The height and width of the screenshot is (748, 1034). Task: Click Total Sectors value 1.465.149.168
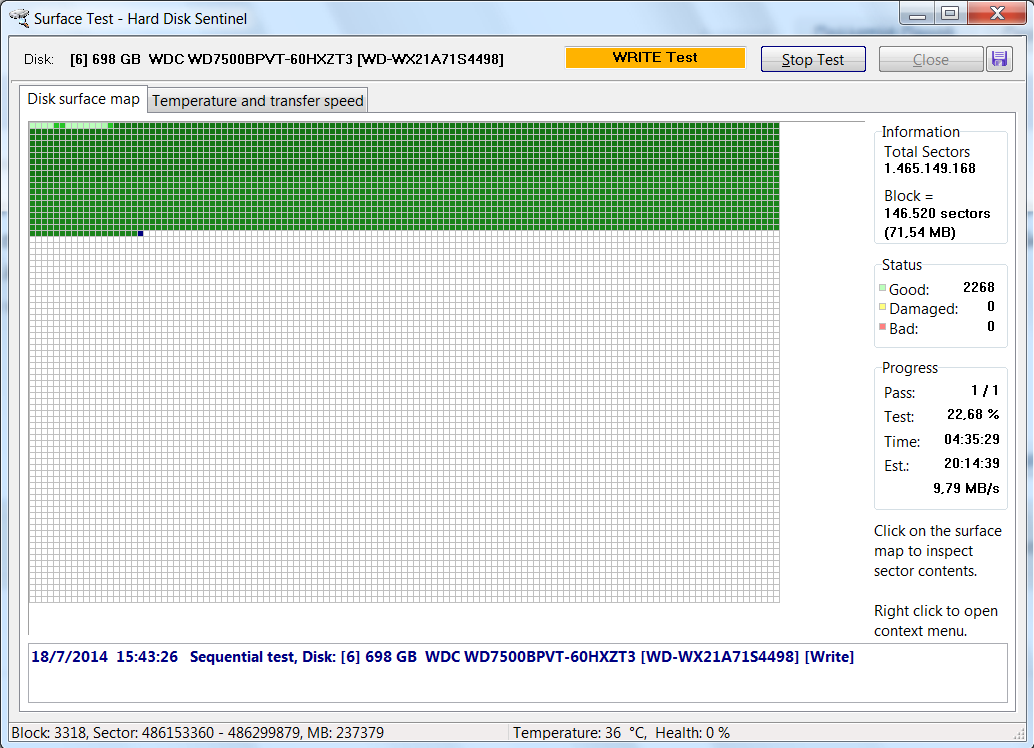pyautogui.click(x=930, y=168)
